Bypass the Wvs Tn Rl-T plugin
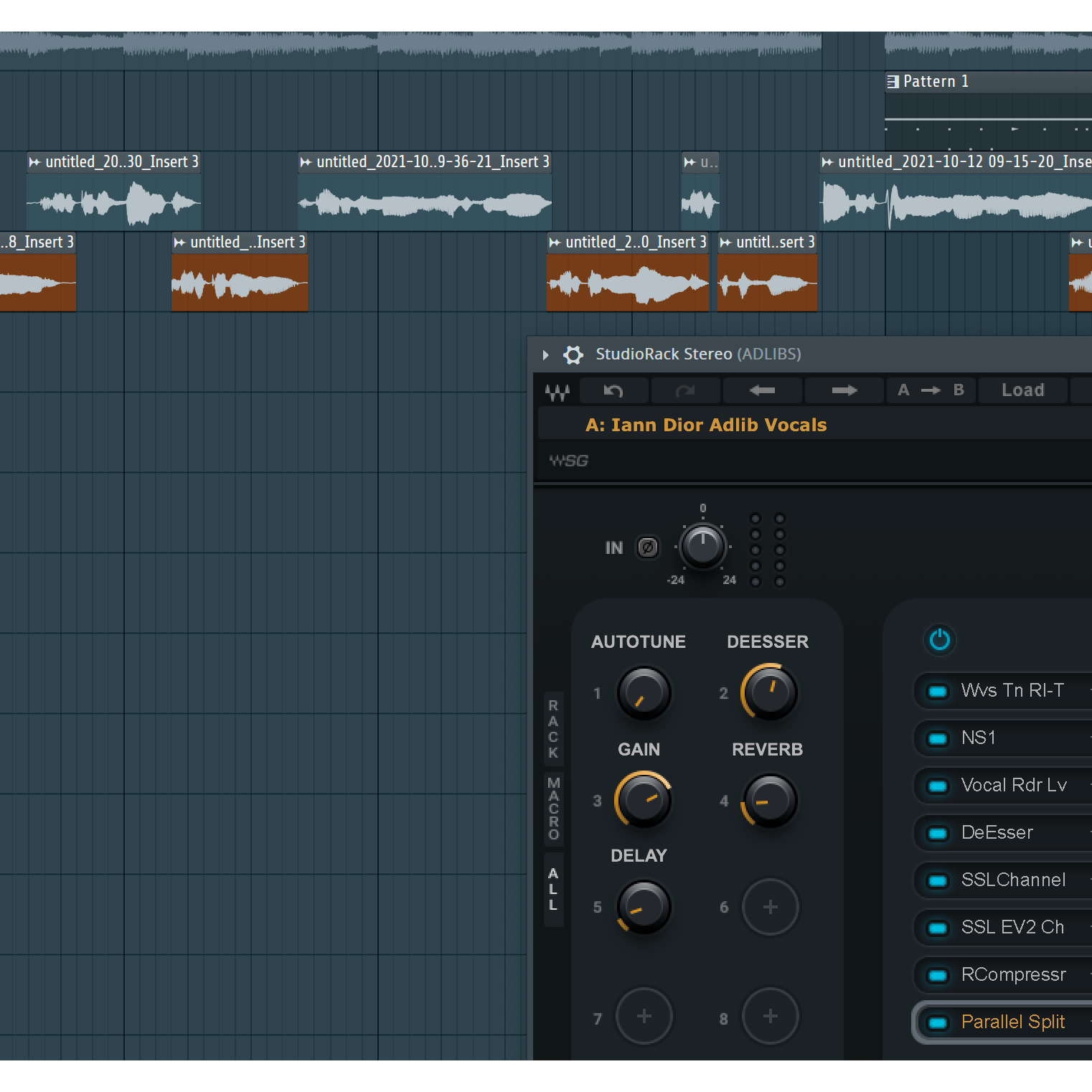Image resolution: width=1092 pixels, height=1092 pixels. point(937,692)
